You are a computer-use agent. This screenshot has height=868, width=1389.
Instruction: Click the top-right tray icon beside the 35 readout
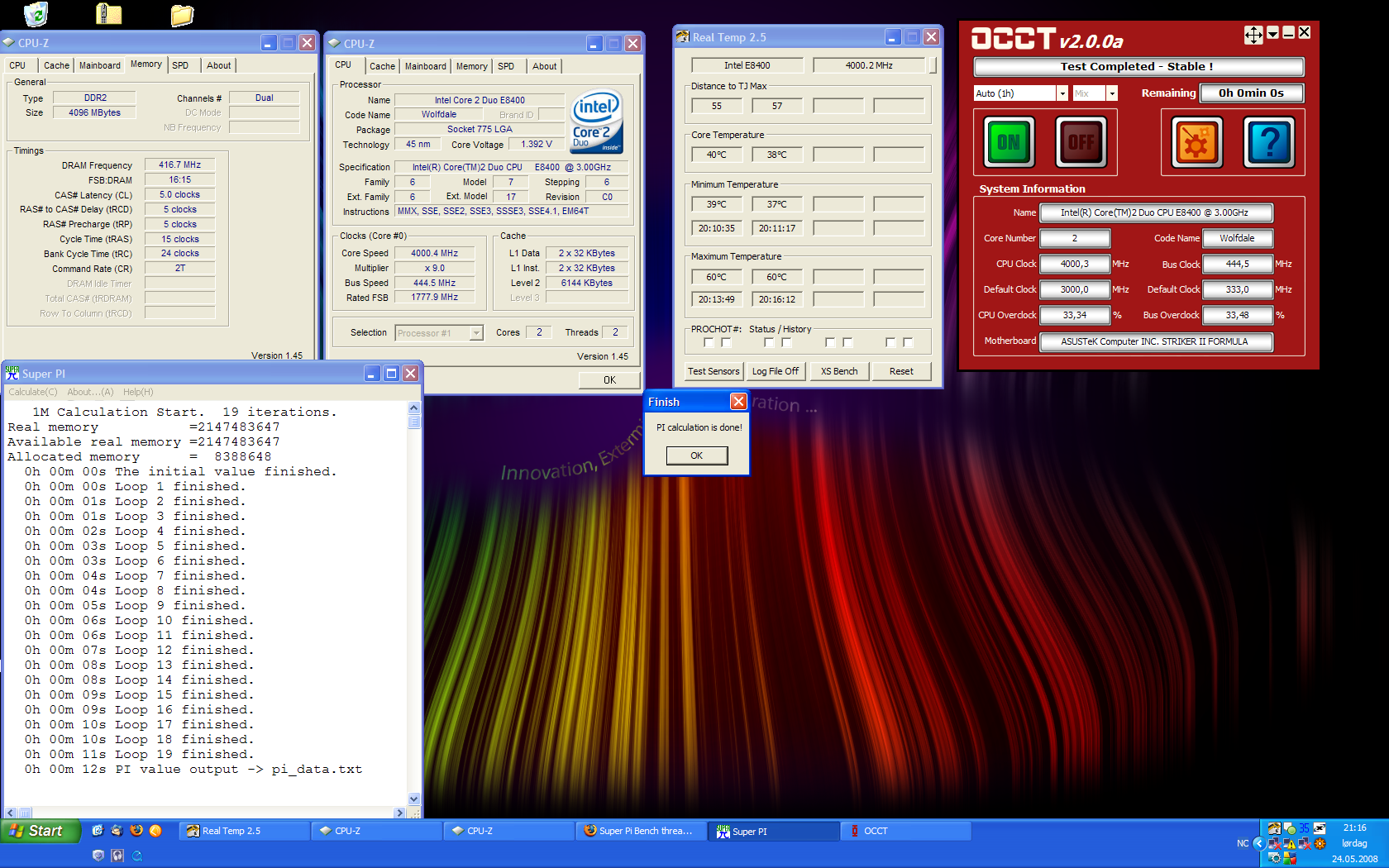pos(1320,828)
